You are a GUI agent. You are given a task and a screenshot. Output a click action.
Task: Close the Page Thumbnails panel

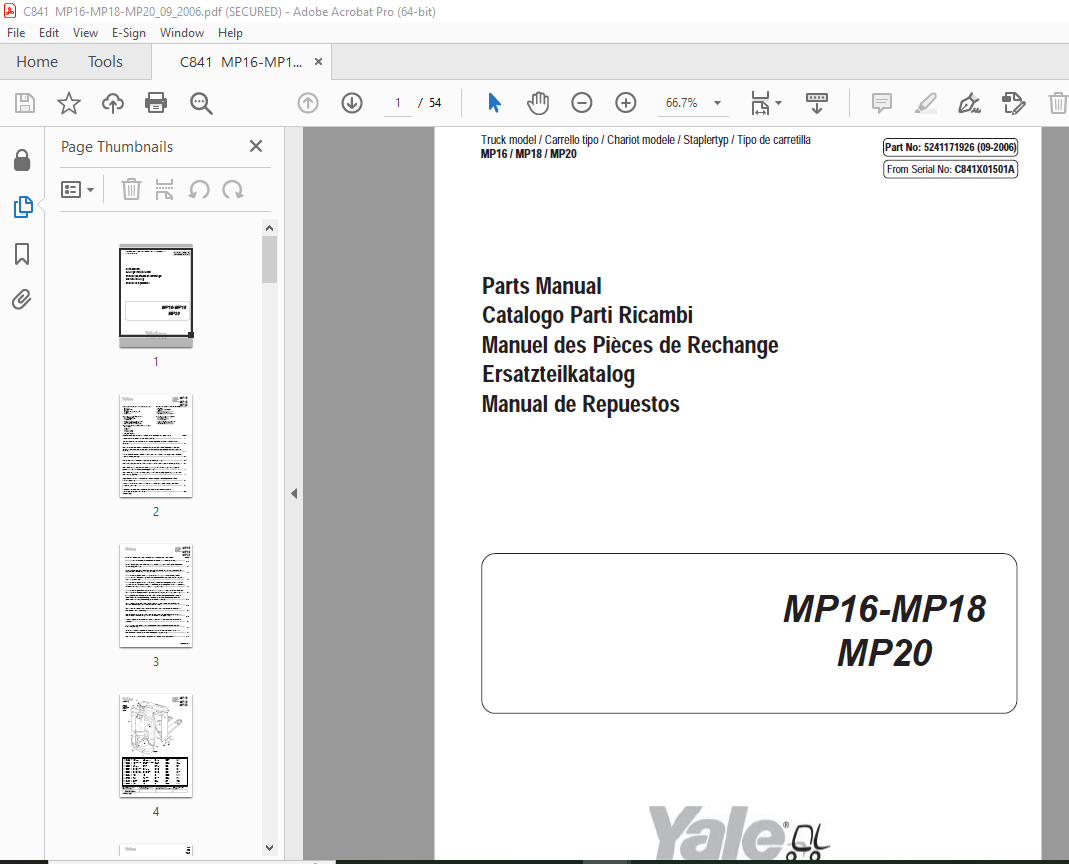click(256, 146)
